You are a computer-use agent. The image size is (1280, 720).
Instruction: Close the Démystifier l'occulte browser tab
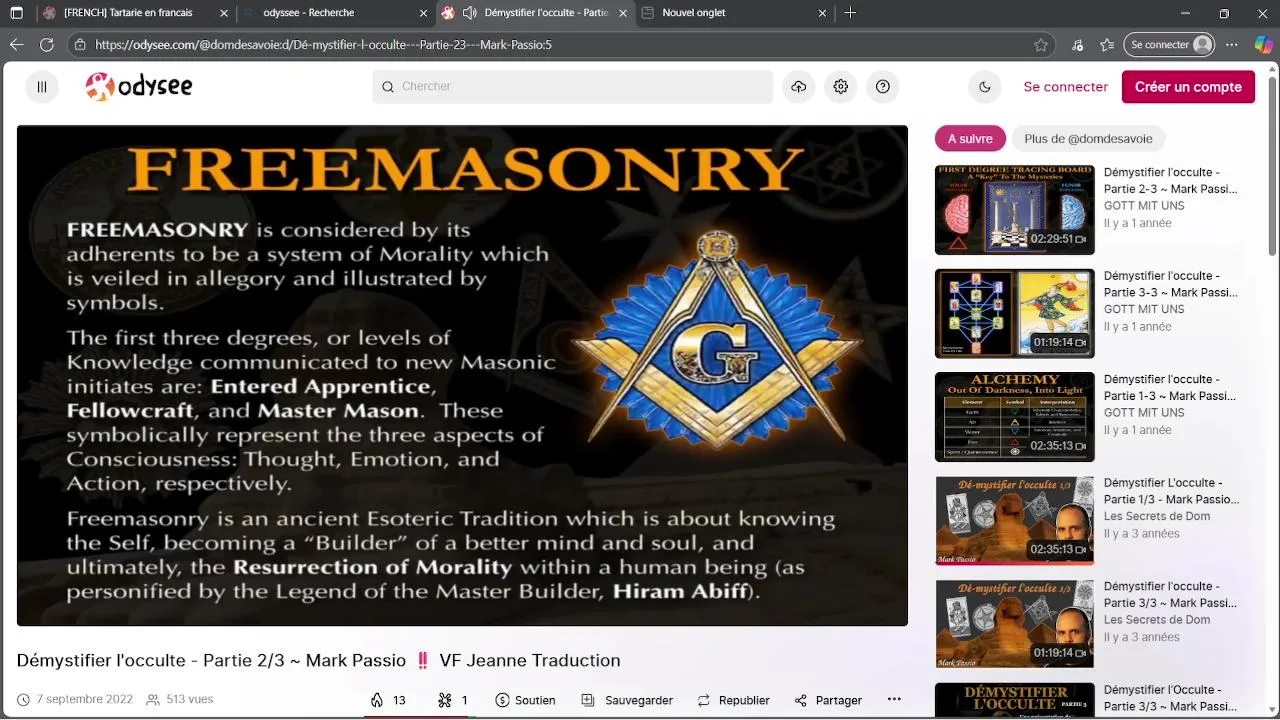click(624, 13)
